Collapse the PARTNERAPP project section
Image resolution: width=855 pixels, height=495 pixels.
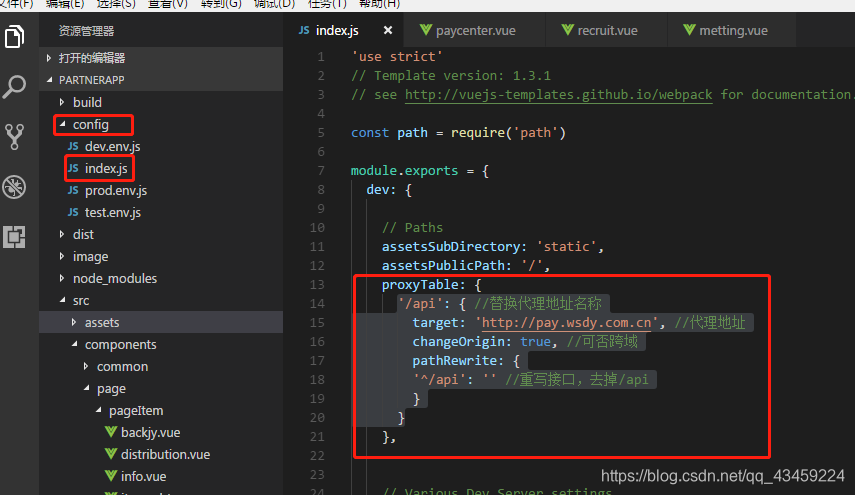pos(161,80)
